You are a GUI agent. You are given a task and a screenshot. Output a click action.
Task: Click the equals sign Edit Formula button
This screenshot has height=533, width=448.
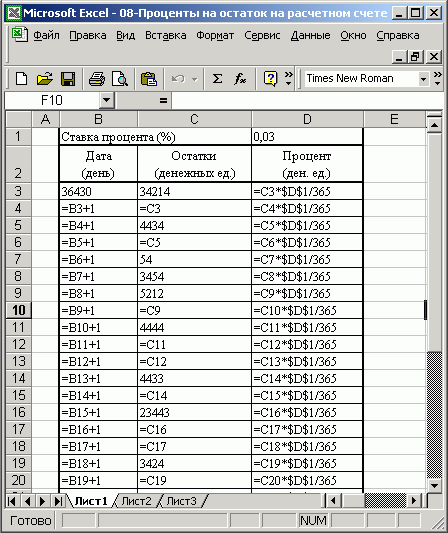(163, 100)
